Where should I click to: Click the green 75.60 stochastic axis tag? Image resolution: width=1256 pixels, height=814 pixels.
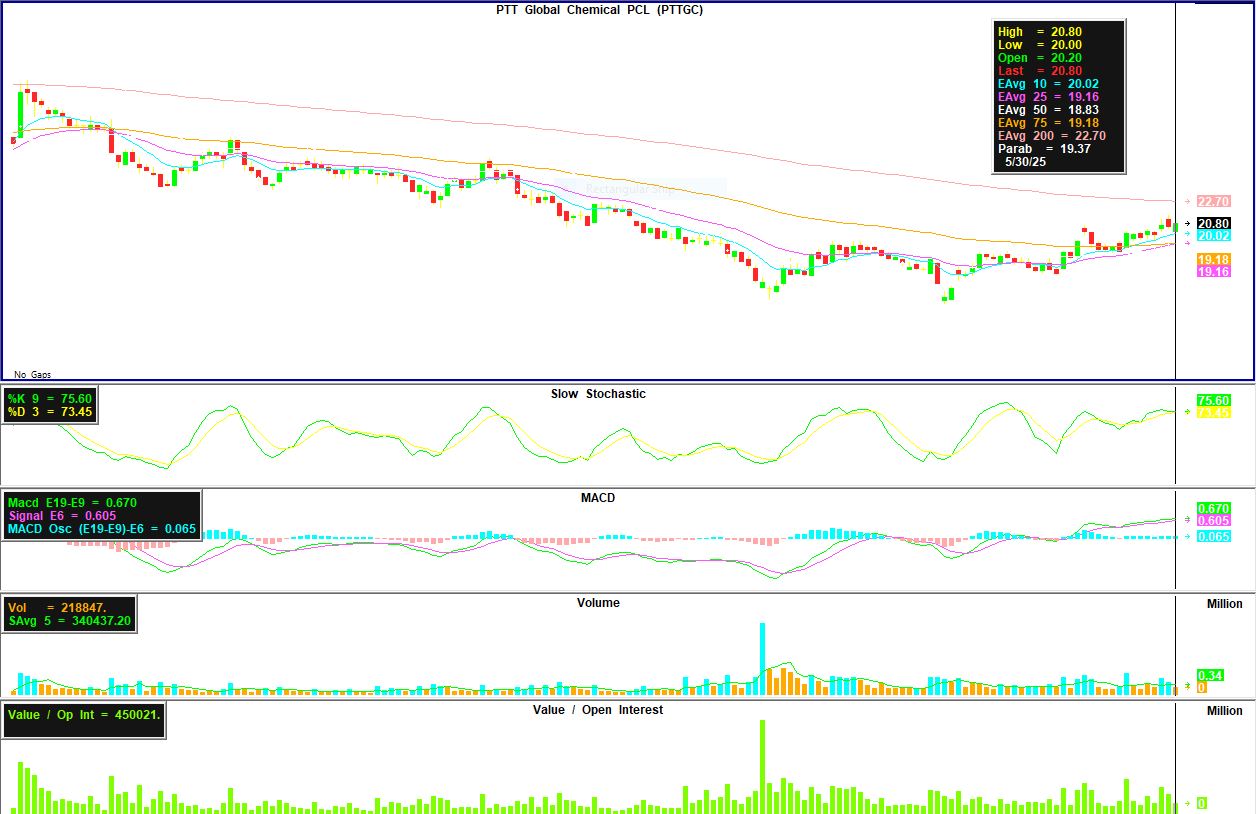[1213, 400]
